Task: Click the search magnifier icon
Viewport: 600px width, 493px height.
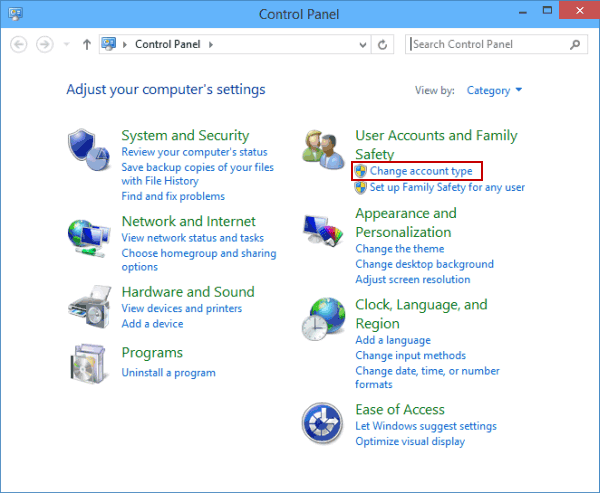Action: [574, 45]
